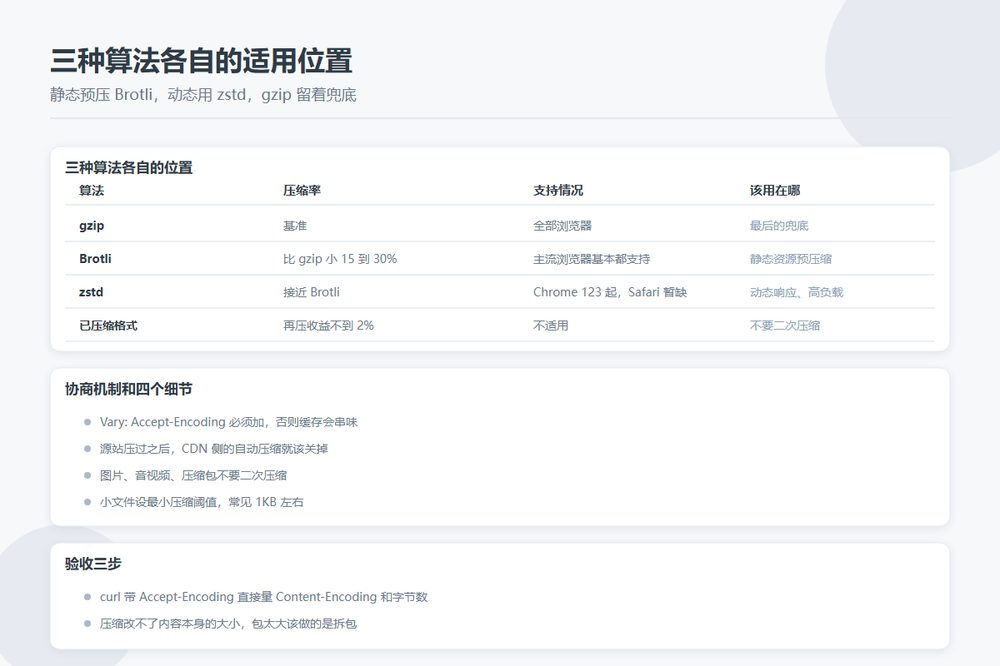Click the 不要二次压缩 table cell
1000x666 pixels.
785,325
